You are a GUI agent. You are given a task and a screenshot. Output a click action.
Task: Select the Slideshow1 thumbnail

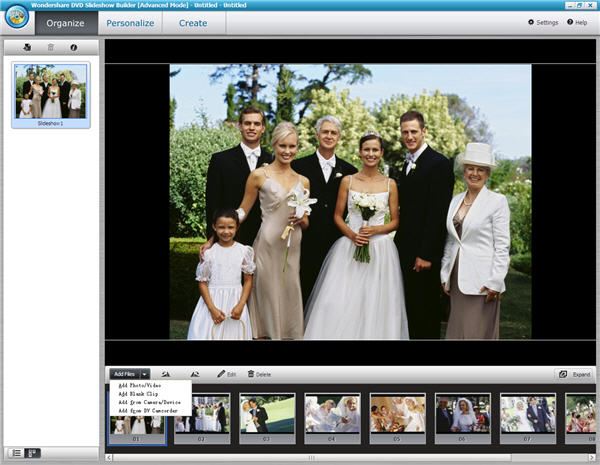pos(51,95)
